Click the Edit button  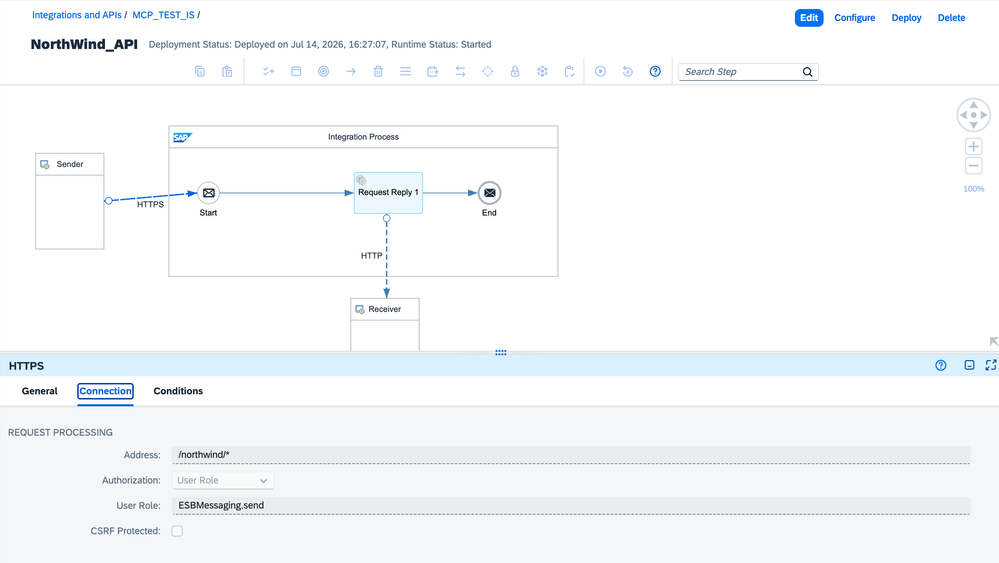pos(809,18)
